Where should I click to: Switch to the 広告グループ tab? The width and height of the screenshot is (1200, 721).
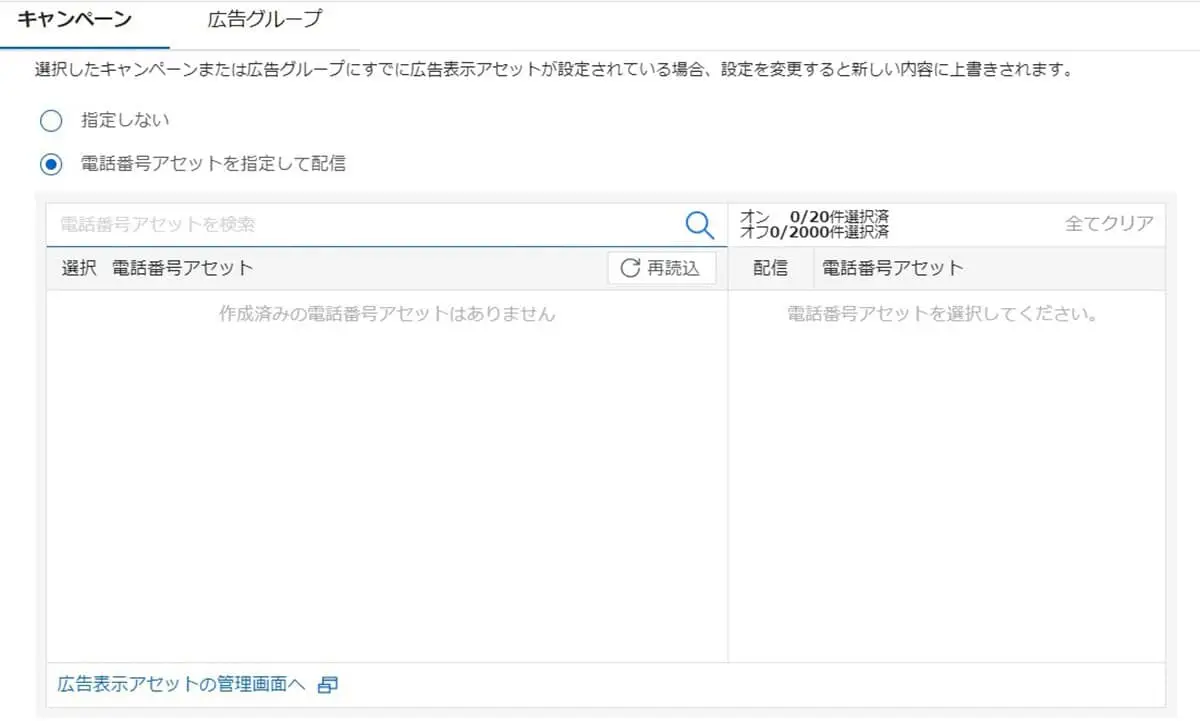click(262, 18)
